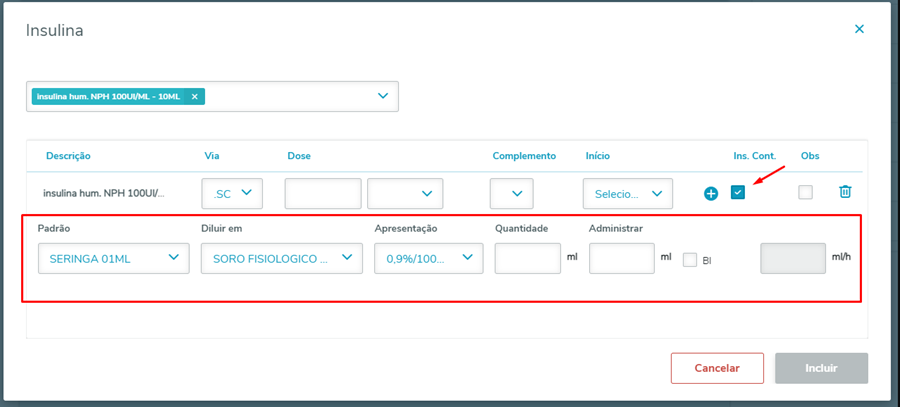The image size is (900, 407).
Task: Open the Via .SC dropdown
Action: coord(232,193)
